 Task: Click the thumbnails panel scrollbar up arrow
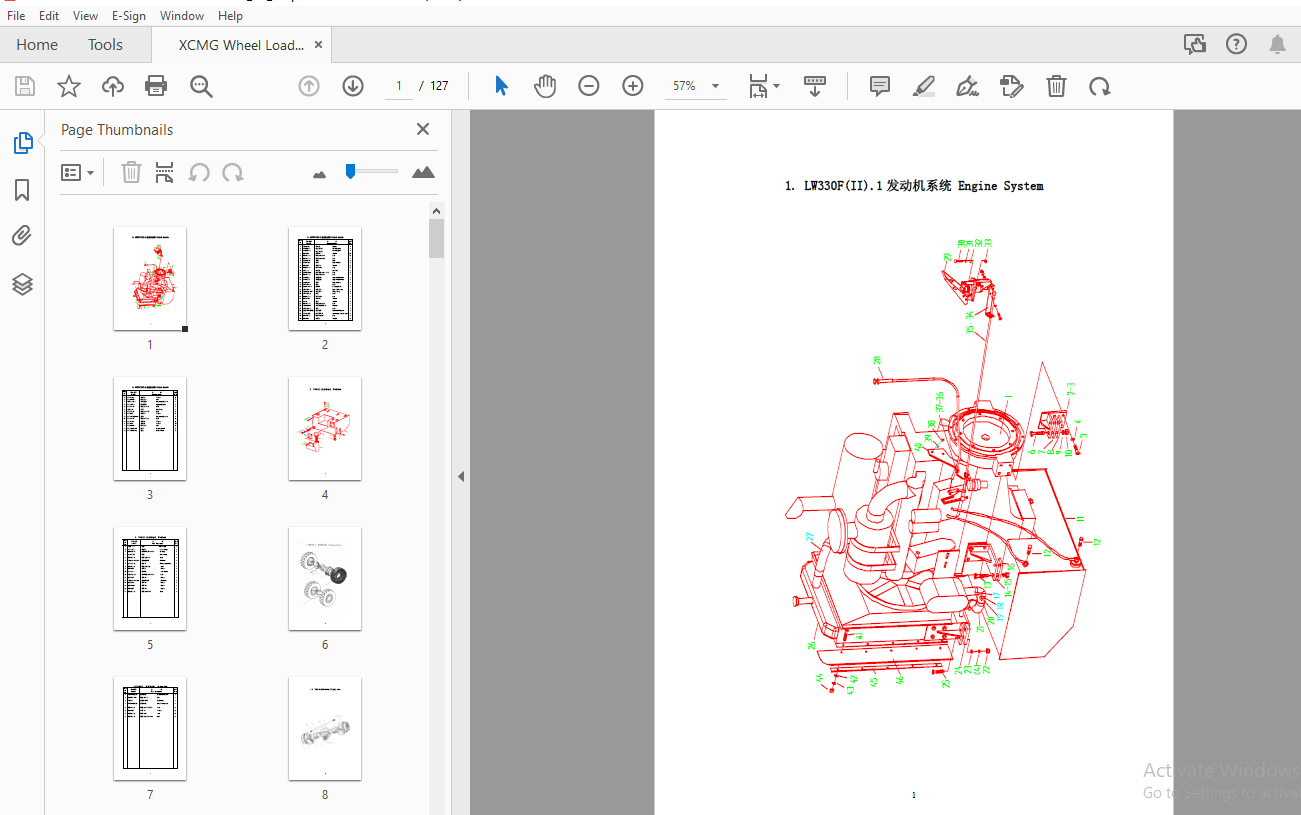pos(436,211)
